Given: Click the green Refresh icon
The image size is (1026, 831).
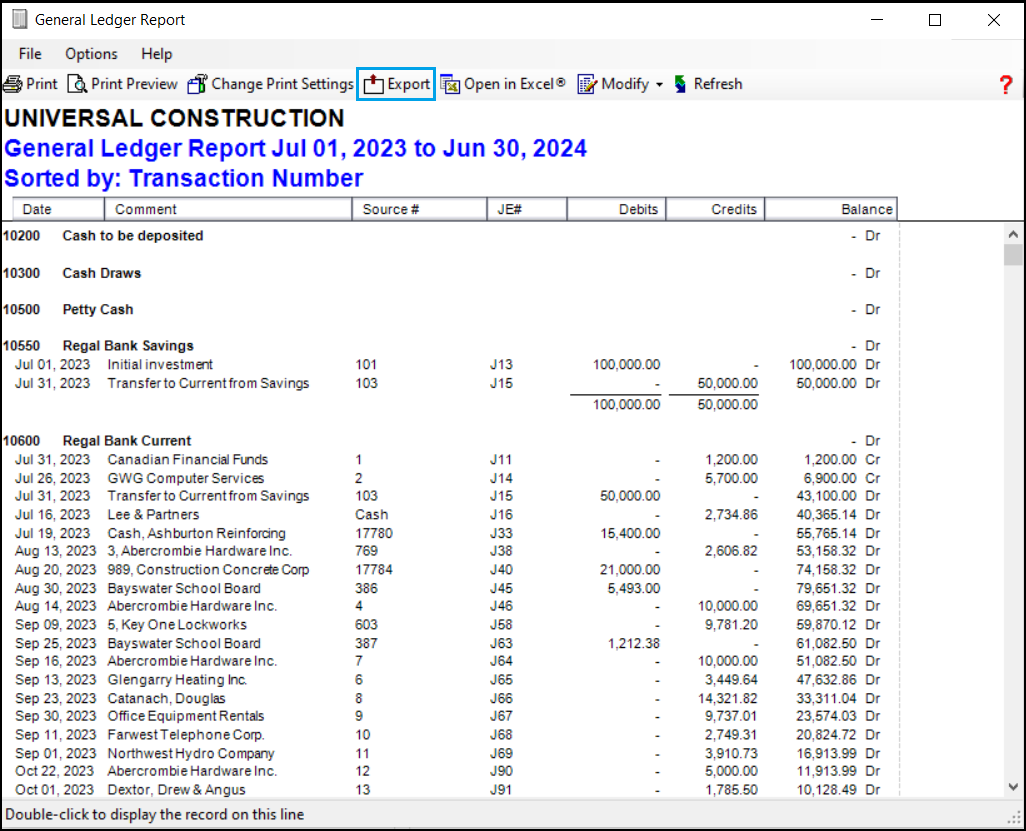Looking at the screenshot, I should pos(681,84).
